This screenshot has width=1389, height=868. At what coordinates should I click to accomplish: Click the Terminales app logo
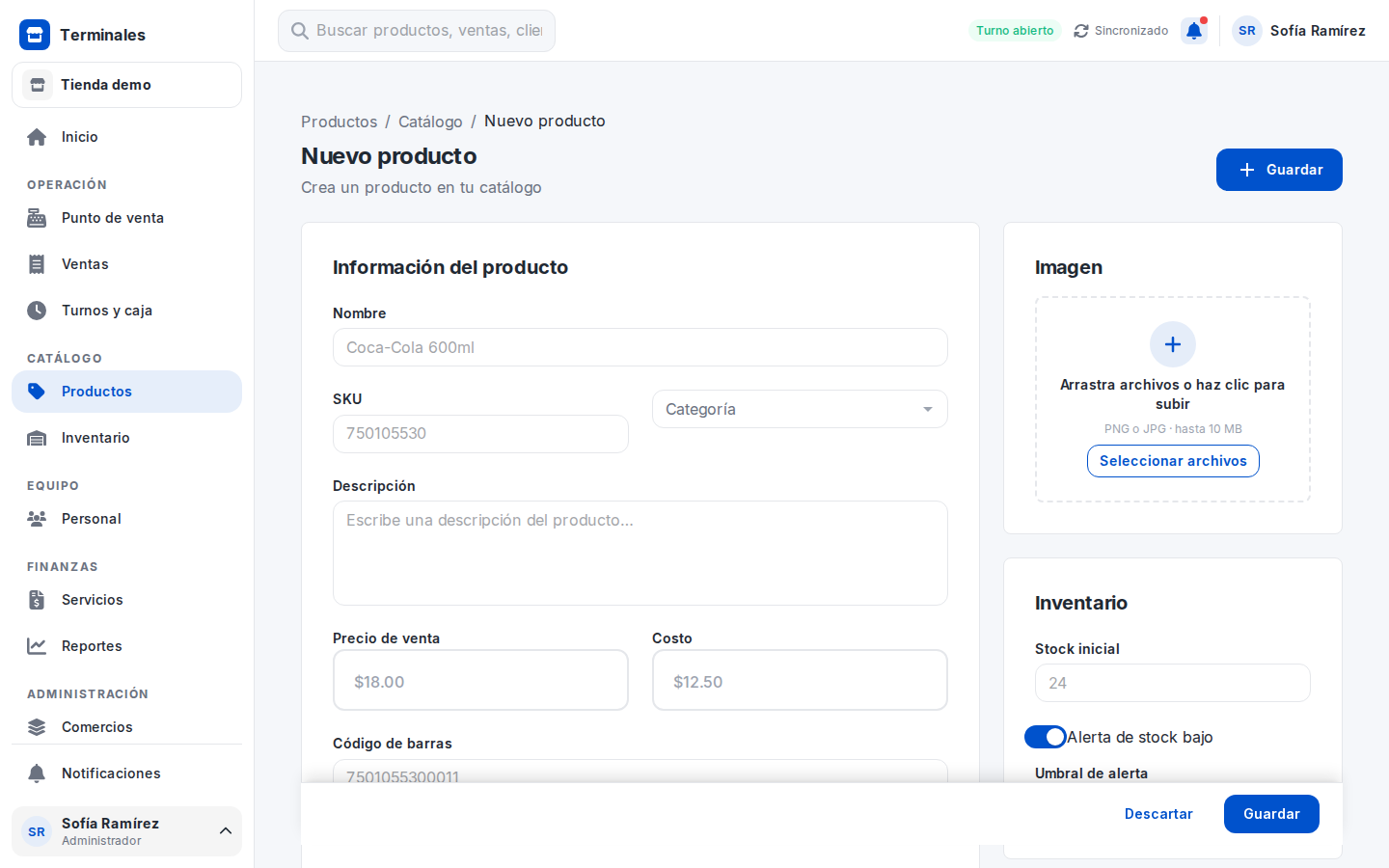pyautogui.click(x=35, y=35)
